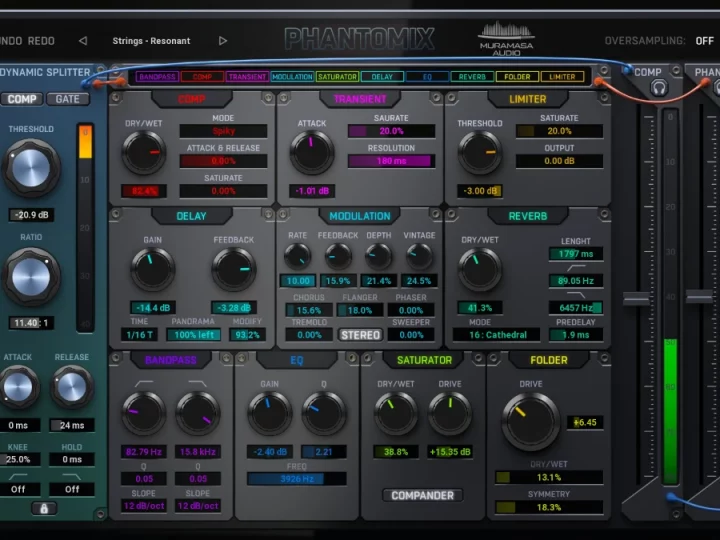Select MODULATION in the module chain strip
Image resolution: width=720 pixels, height=540 pixels.
point(292,77)
